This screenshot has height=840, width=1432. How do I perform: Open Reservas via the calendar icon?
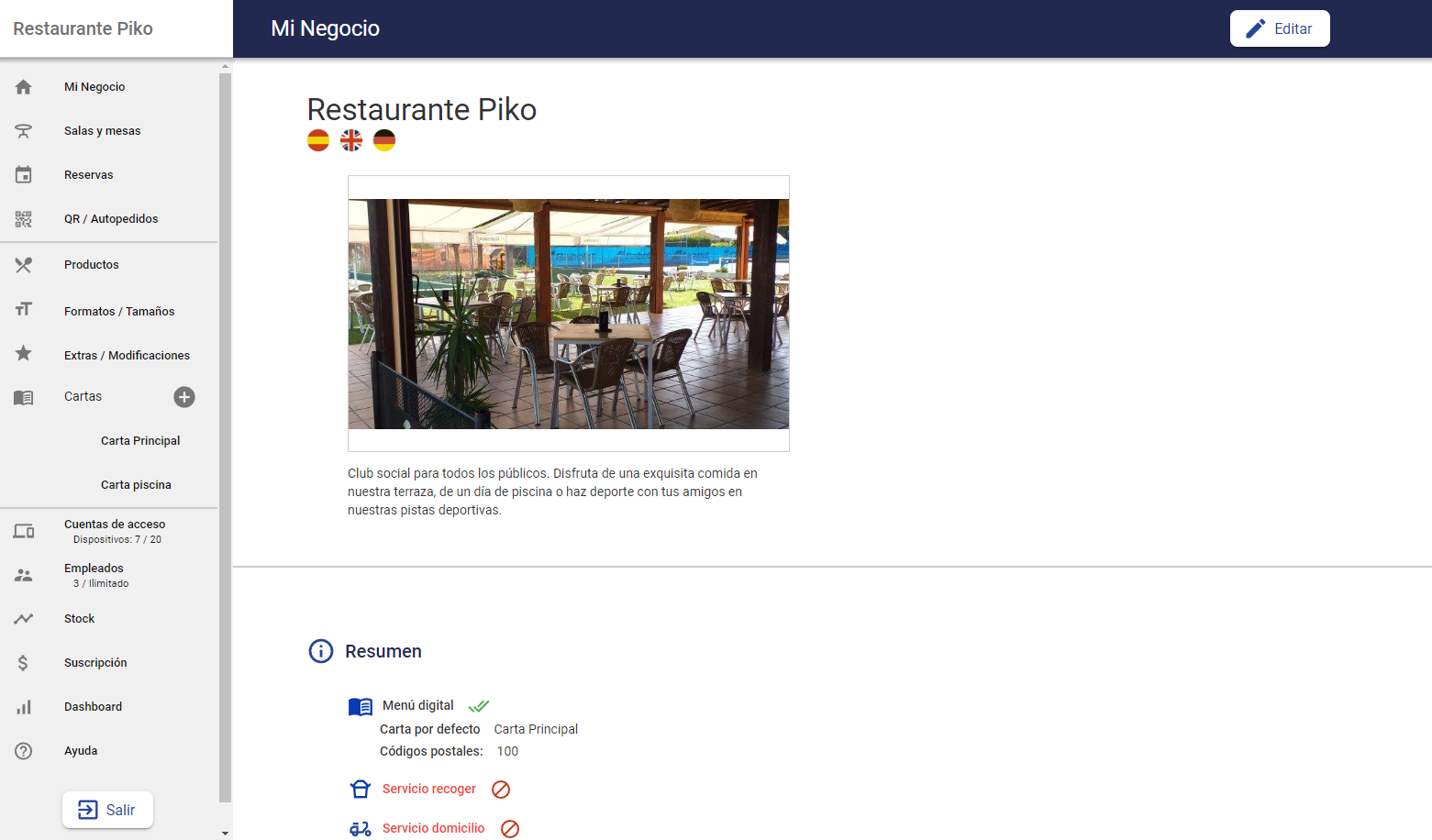[24, 175]
